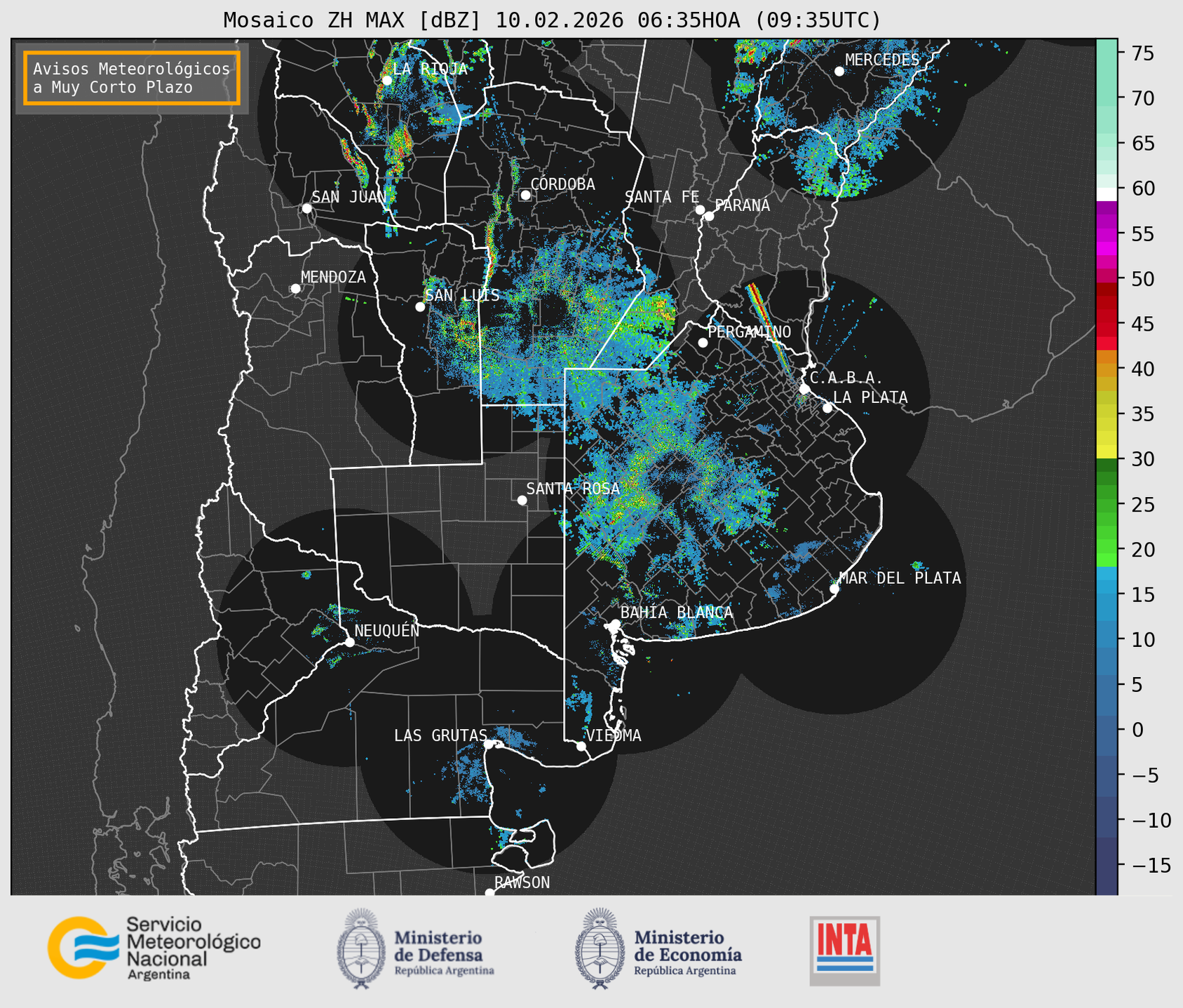Click the MERCEDES city marker dot
Image resolution: width=1183 pixels, height=1008 pixels.
[839, 71]
